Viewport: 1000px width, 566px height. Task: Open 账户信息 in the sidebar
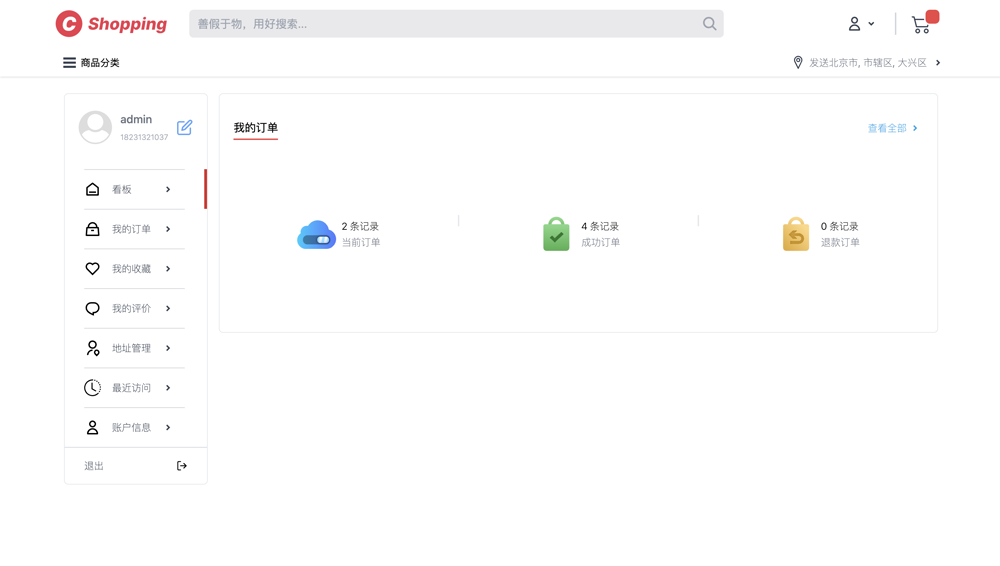(x=131, y=427)
